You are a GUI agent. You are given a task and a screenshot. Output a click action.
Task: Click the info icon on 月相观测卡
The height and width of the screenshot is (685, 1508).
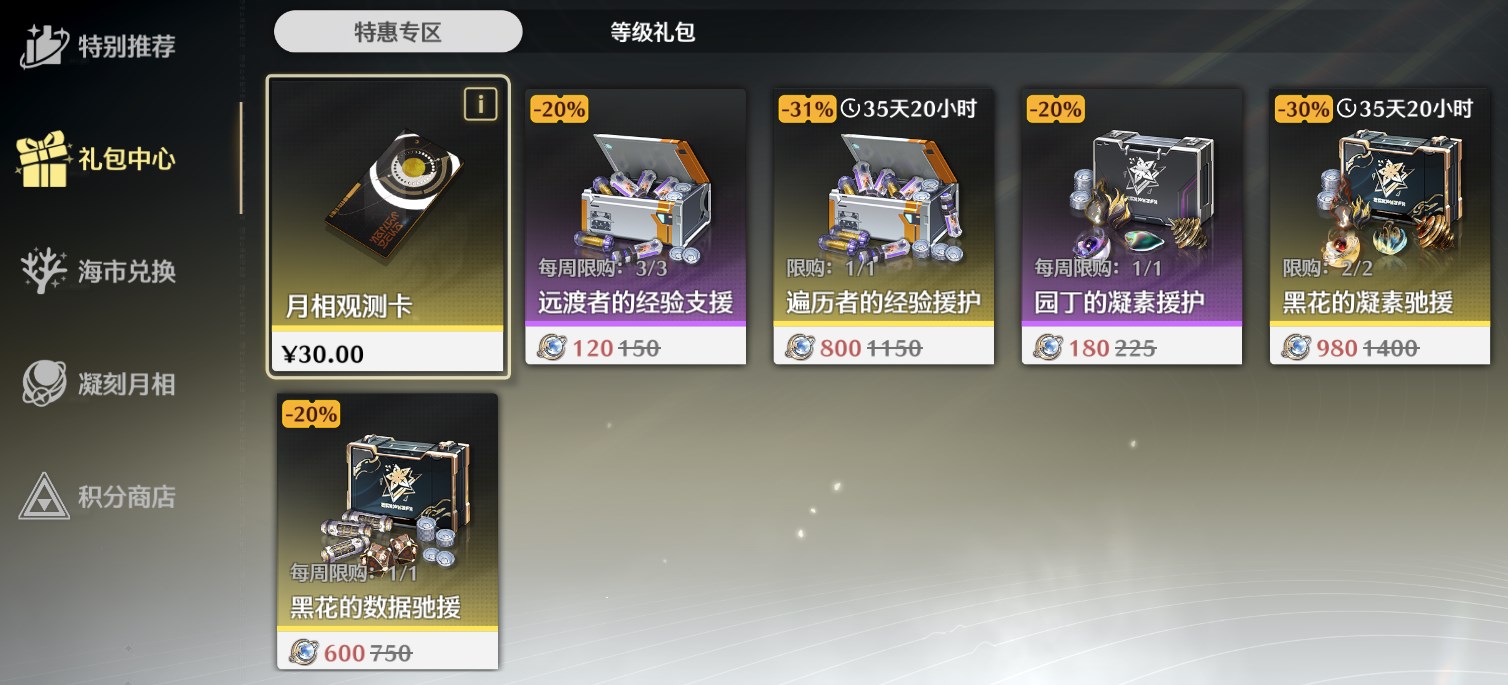pos(481,104)
